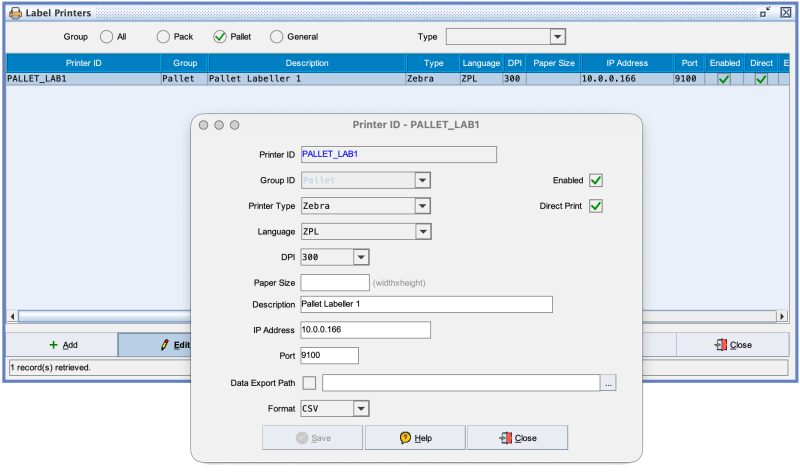Click the Label Printers window printer icon
Image resolution: width=800 pixels, height=476 pixels.
coord(15,13)
